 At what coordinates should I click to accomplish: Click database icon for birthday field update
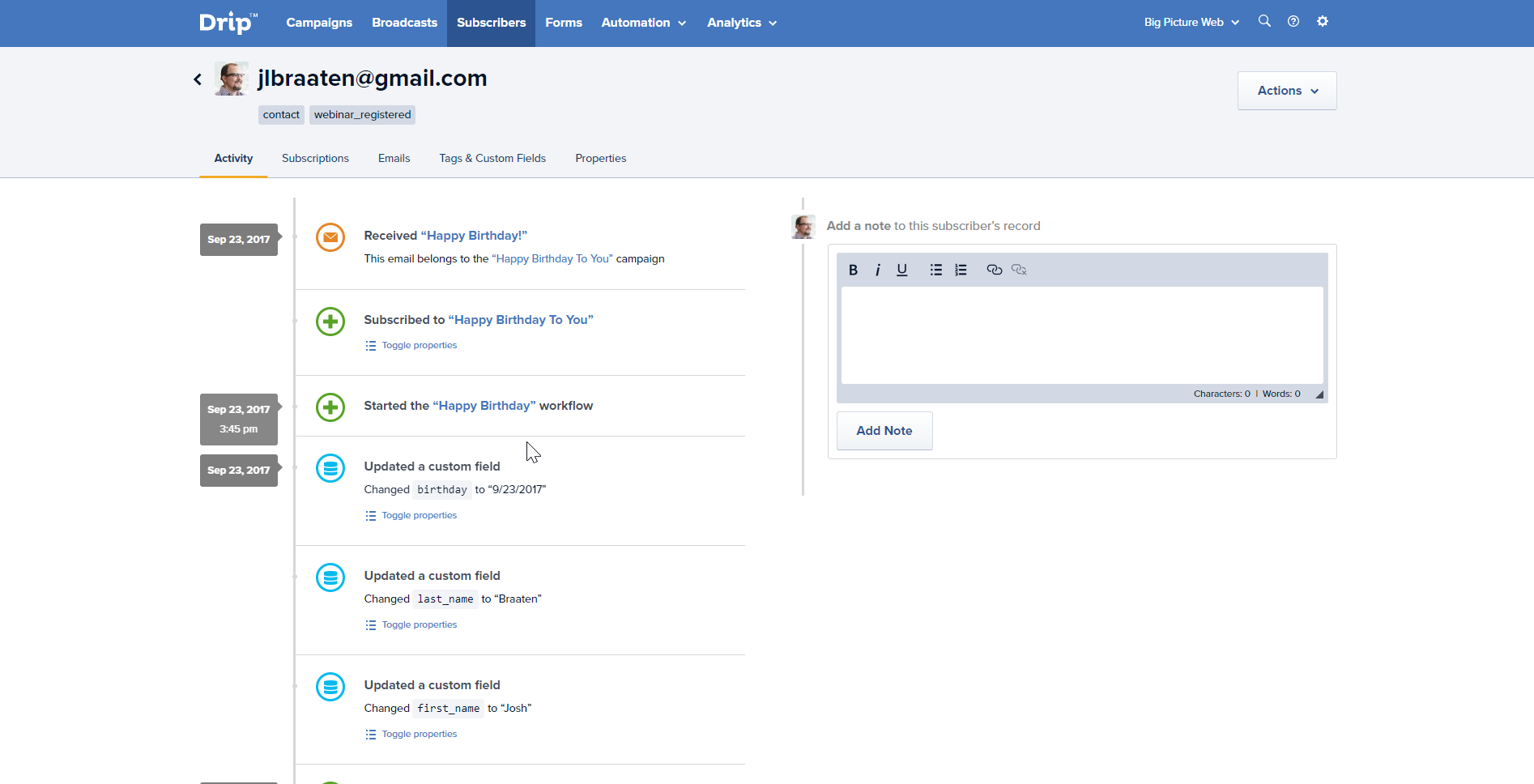pyautogui.click(x=330, y=468)
